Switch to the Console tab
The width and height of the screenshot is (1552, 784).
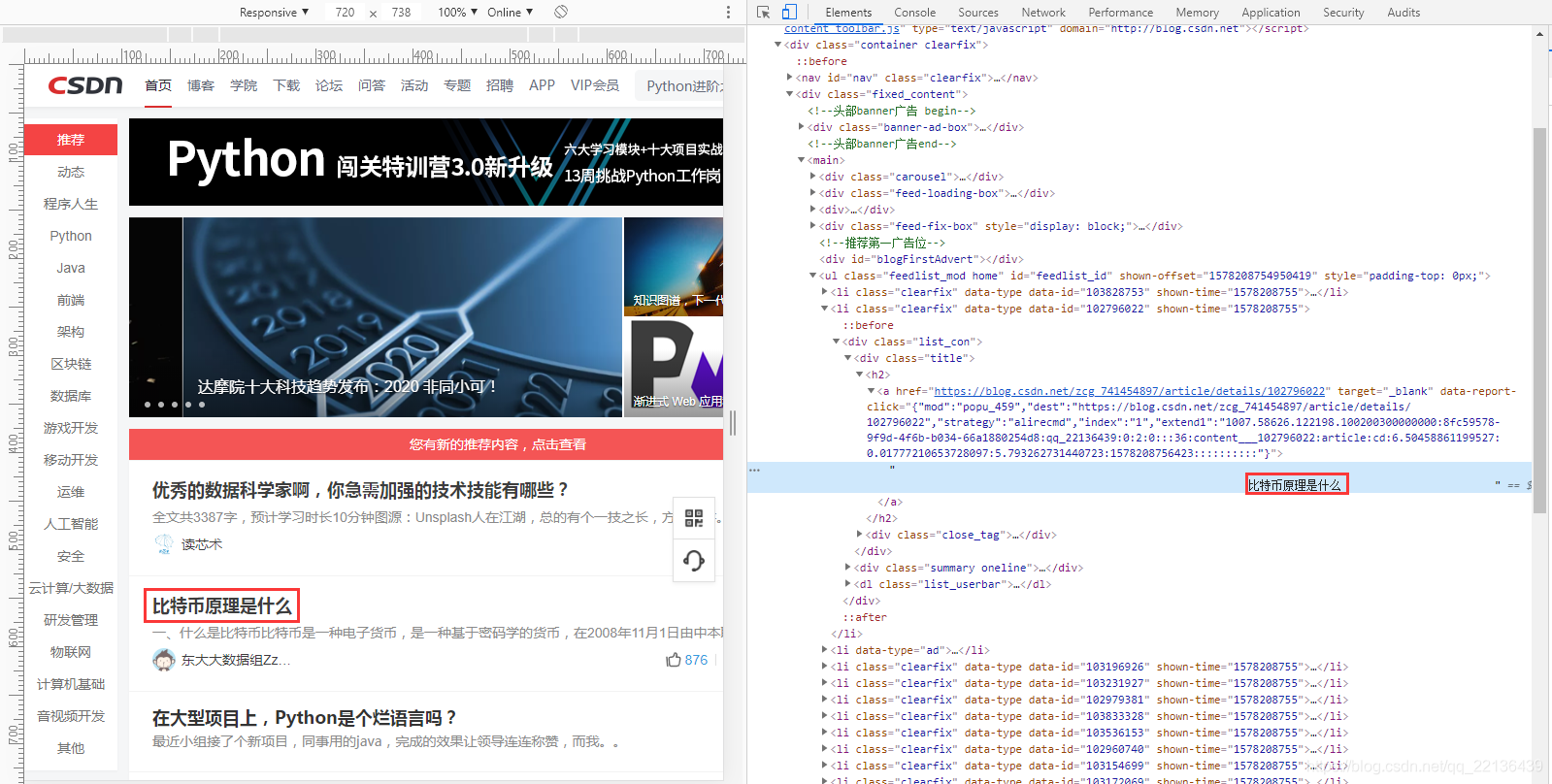pyautogui.click(x=914, y=12)
